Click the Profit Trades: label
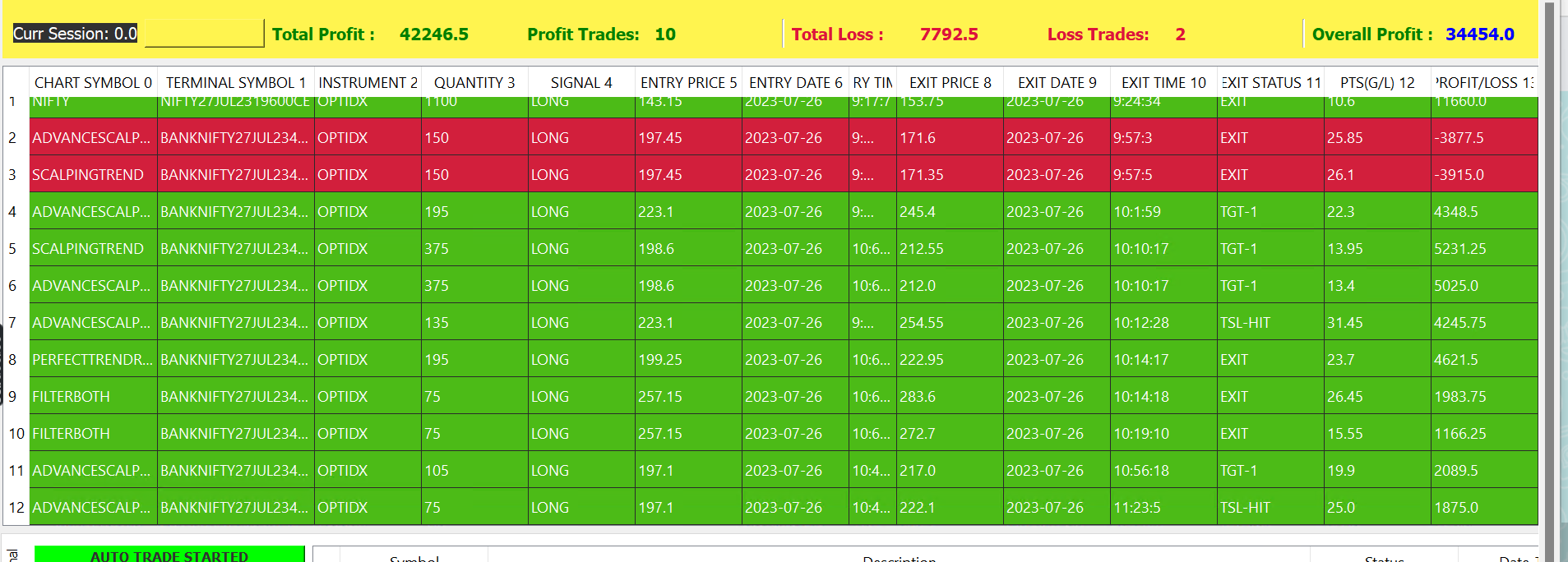This screenshot has height=562, width=1568. pos(583,35)
